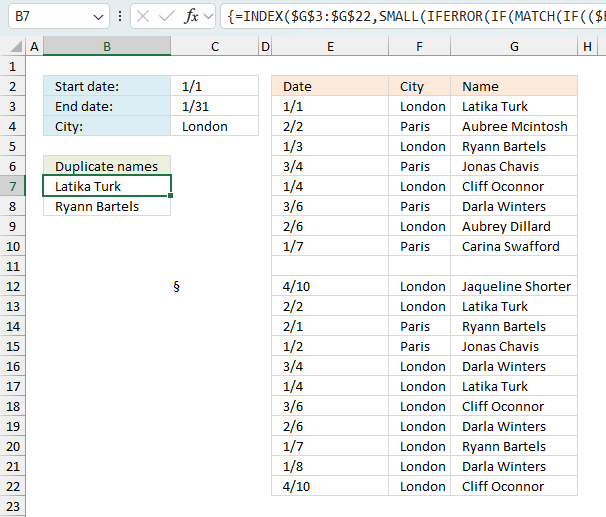Click date 1/3 in row 5

[x=330, y=146]
